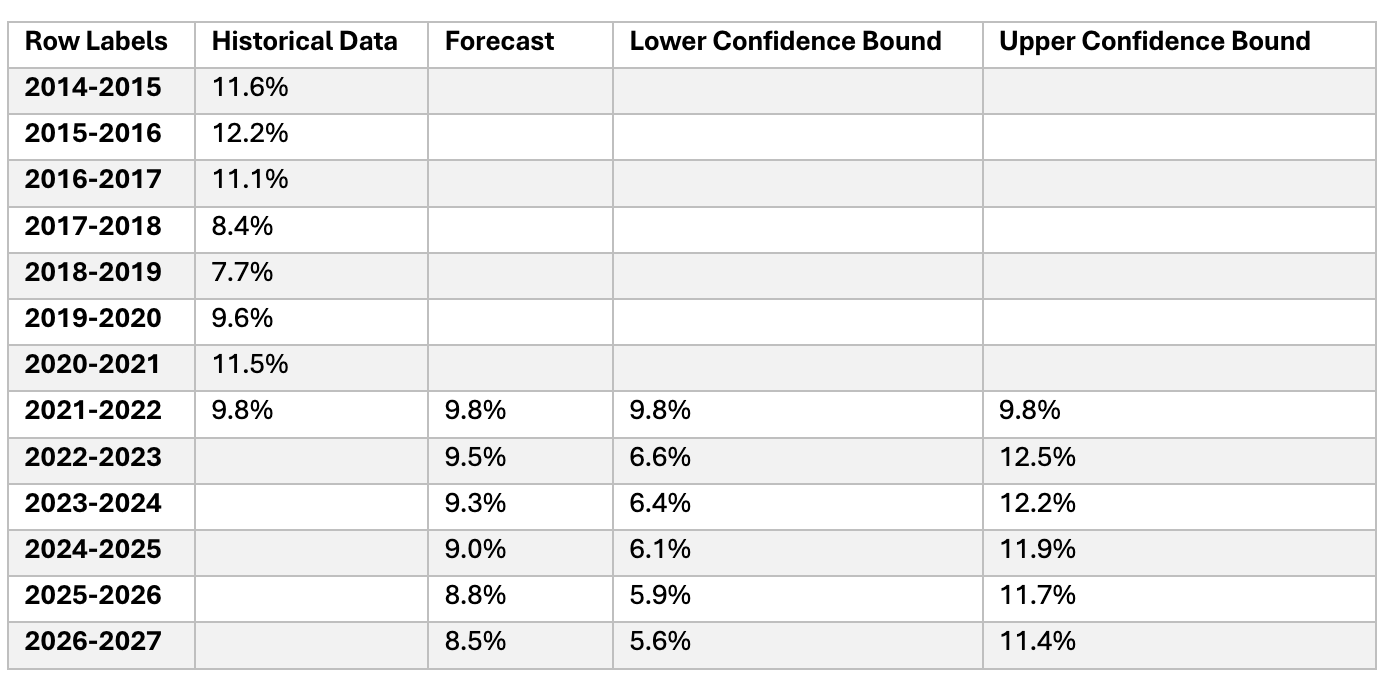Screen dimensions: 1384x683
Task: Select the 8.8% forecast cell
Action: pos(520,595)
